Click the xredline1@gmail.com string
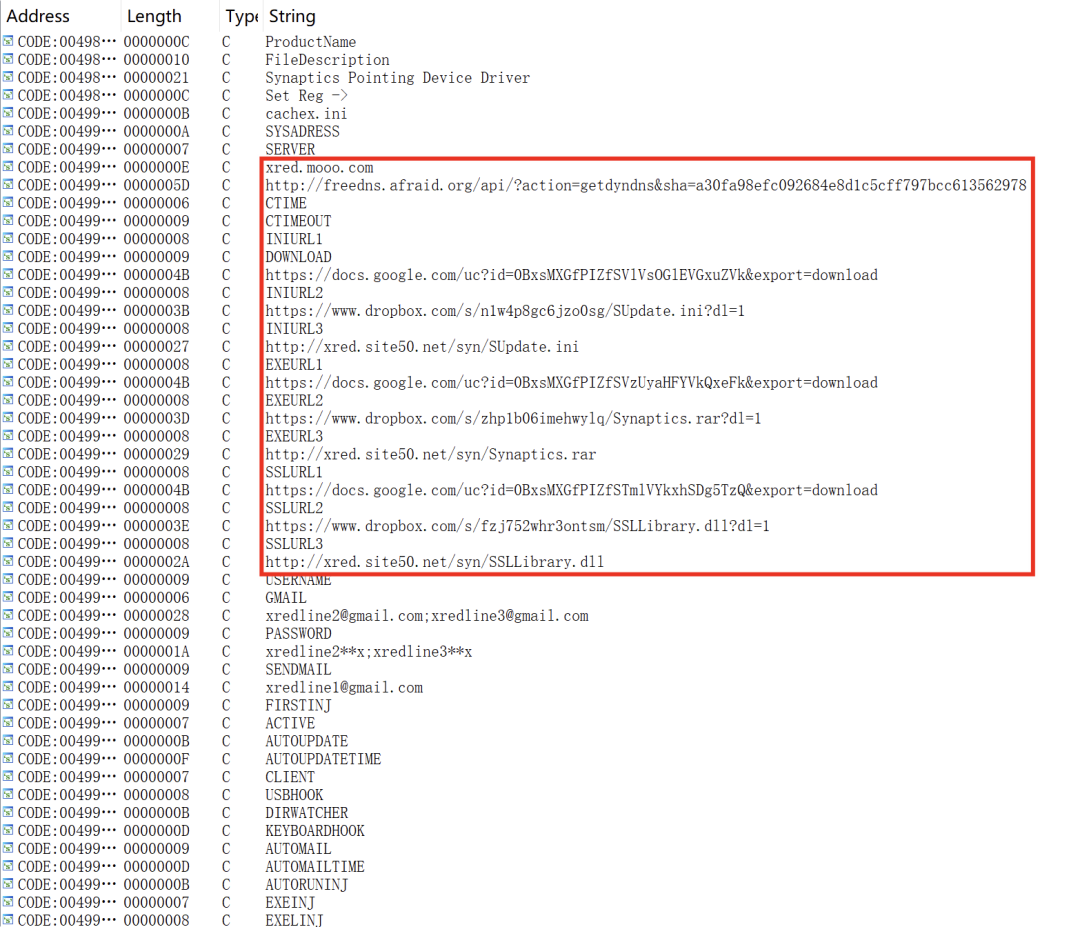Image resolution: width=1080 pixels, height=927 pixels. [x=344, y=687]
